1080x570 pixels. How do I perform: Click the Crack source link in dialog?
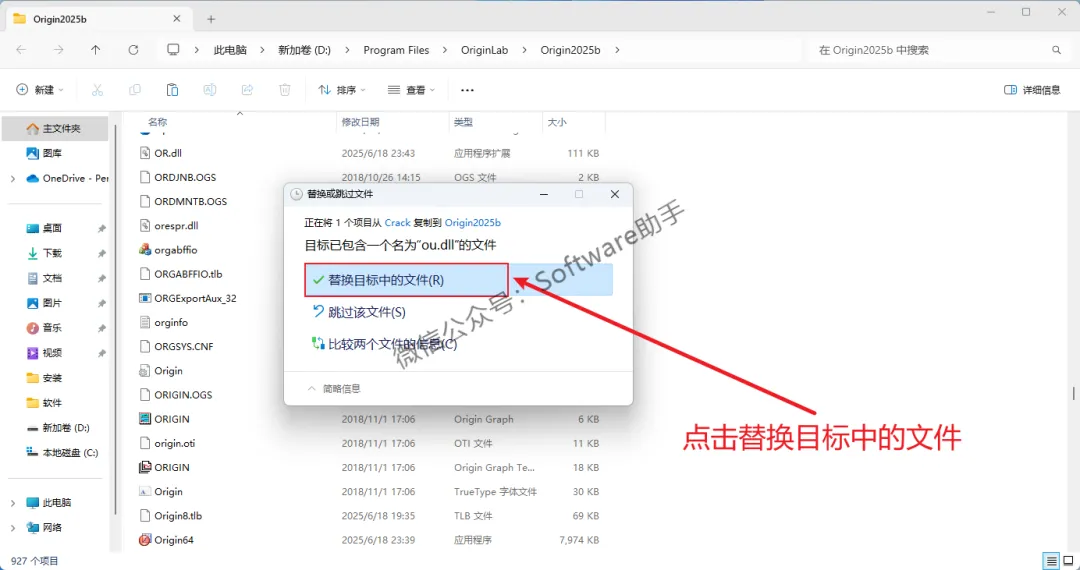point(397,222)
